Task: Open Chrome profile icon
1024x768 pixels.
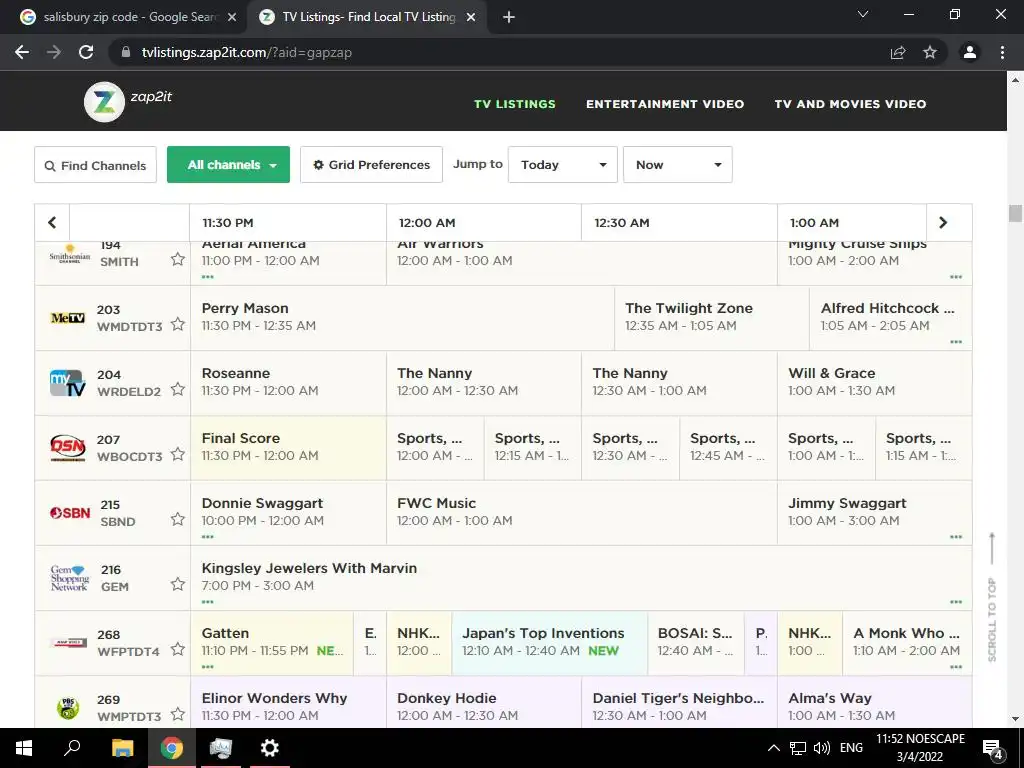Action: (x=970, y=52)
